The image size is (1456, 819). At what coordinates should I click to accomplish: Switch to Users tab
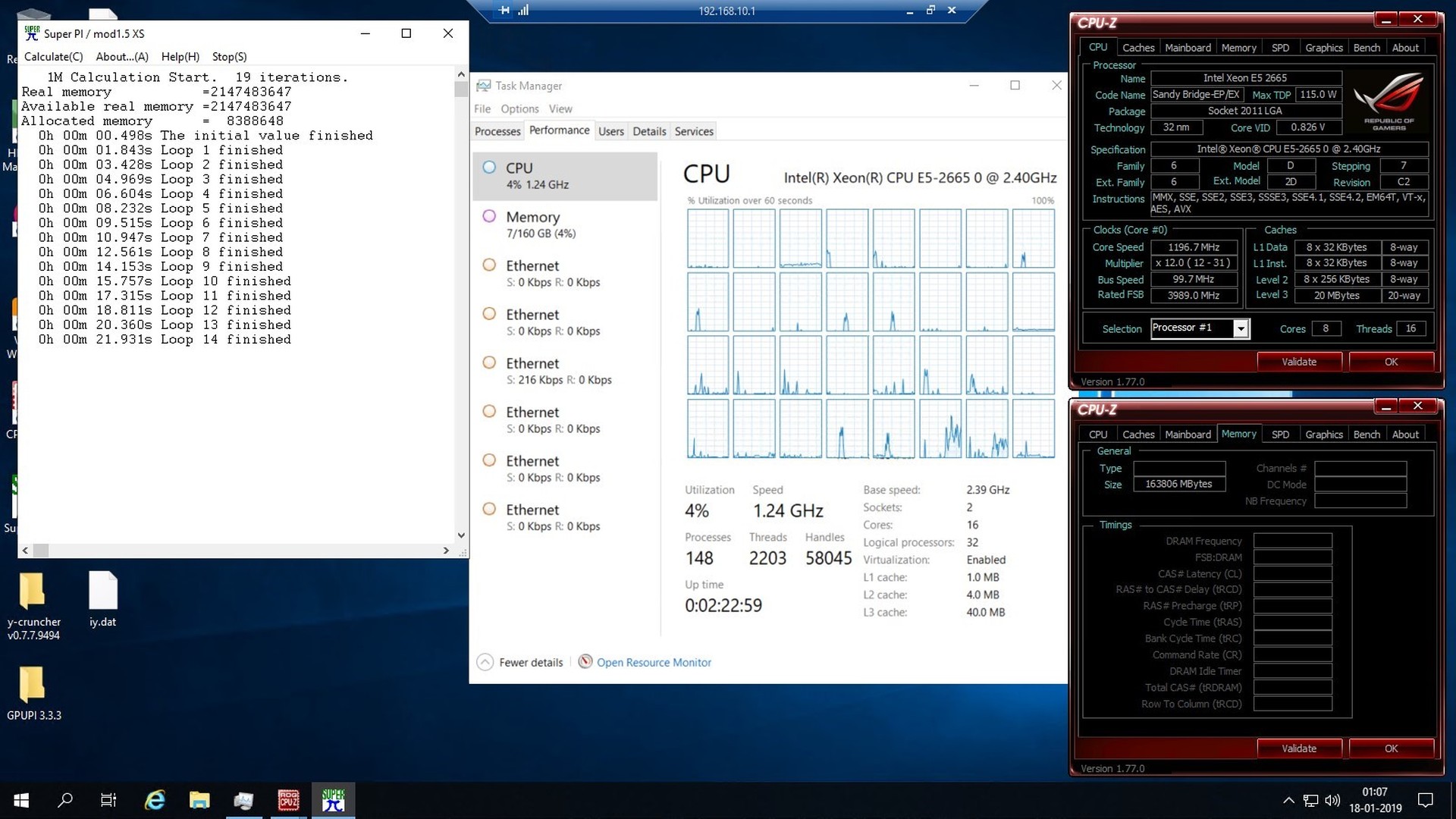pos(610,131)
